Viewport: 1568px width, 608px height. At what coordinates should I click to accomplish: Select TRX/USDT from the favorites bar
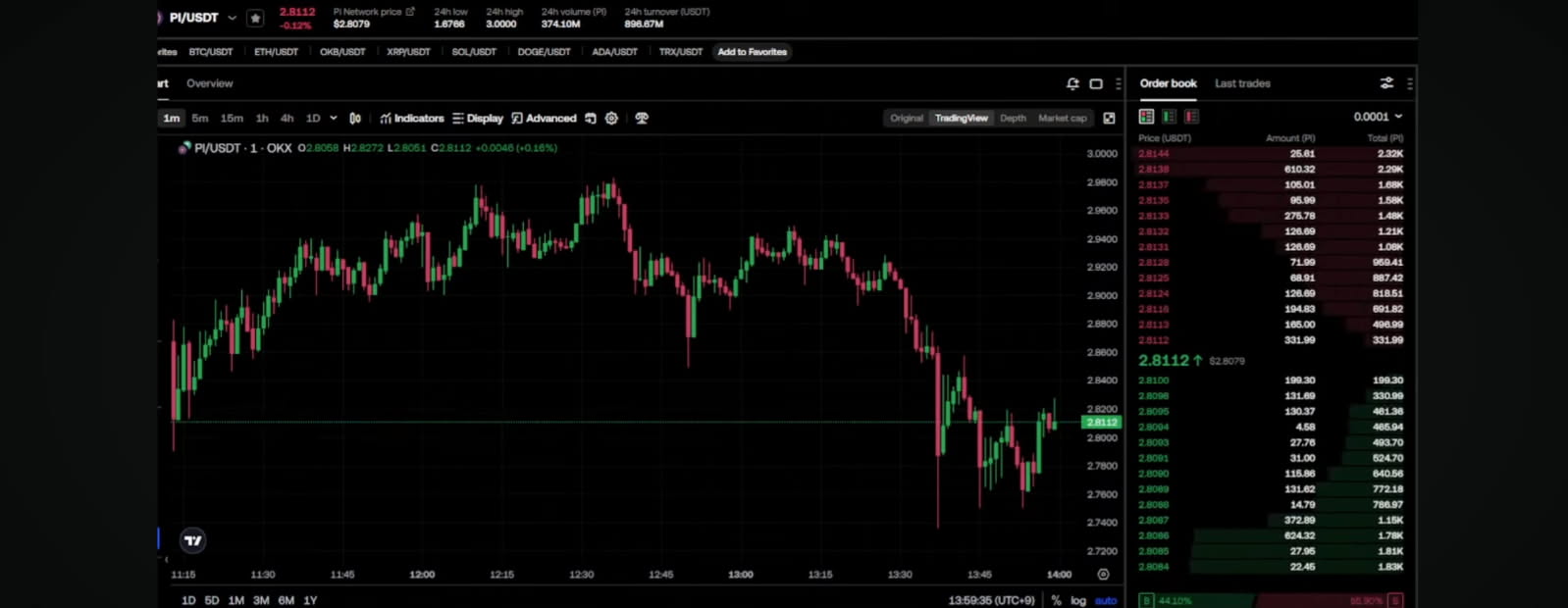[680, 52]
